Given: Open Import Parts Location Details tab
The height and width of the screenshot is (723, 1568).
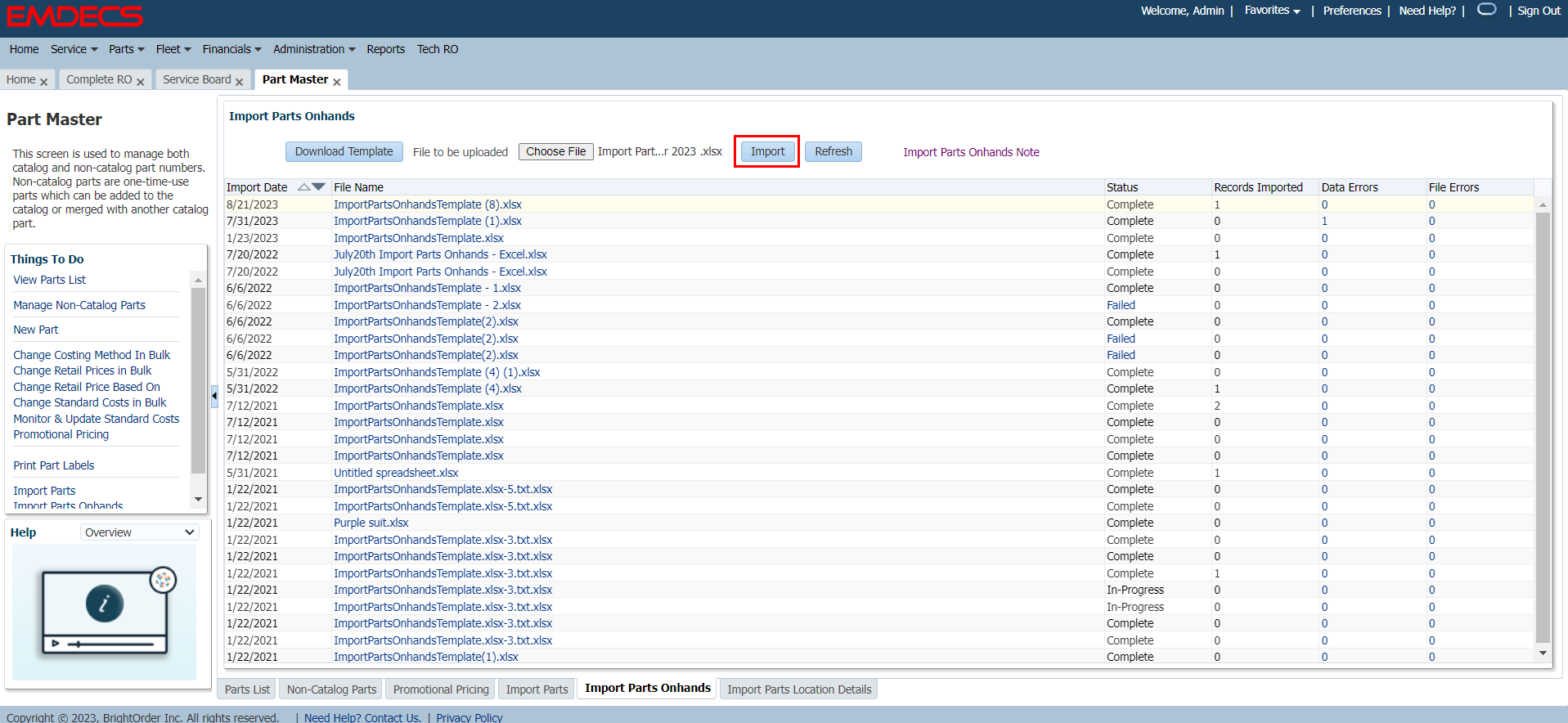Looking at the screenshot, I should 799,689.
